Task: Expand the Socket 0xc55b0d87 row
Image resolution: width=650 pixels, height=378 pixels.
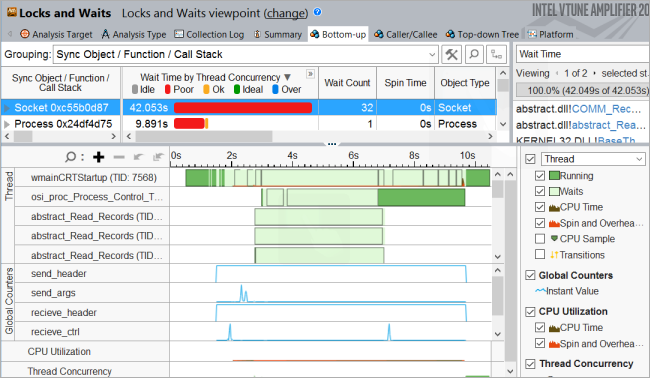Action: pos(7,108)
